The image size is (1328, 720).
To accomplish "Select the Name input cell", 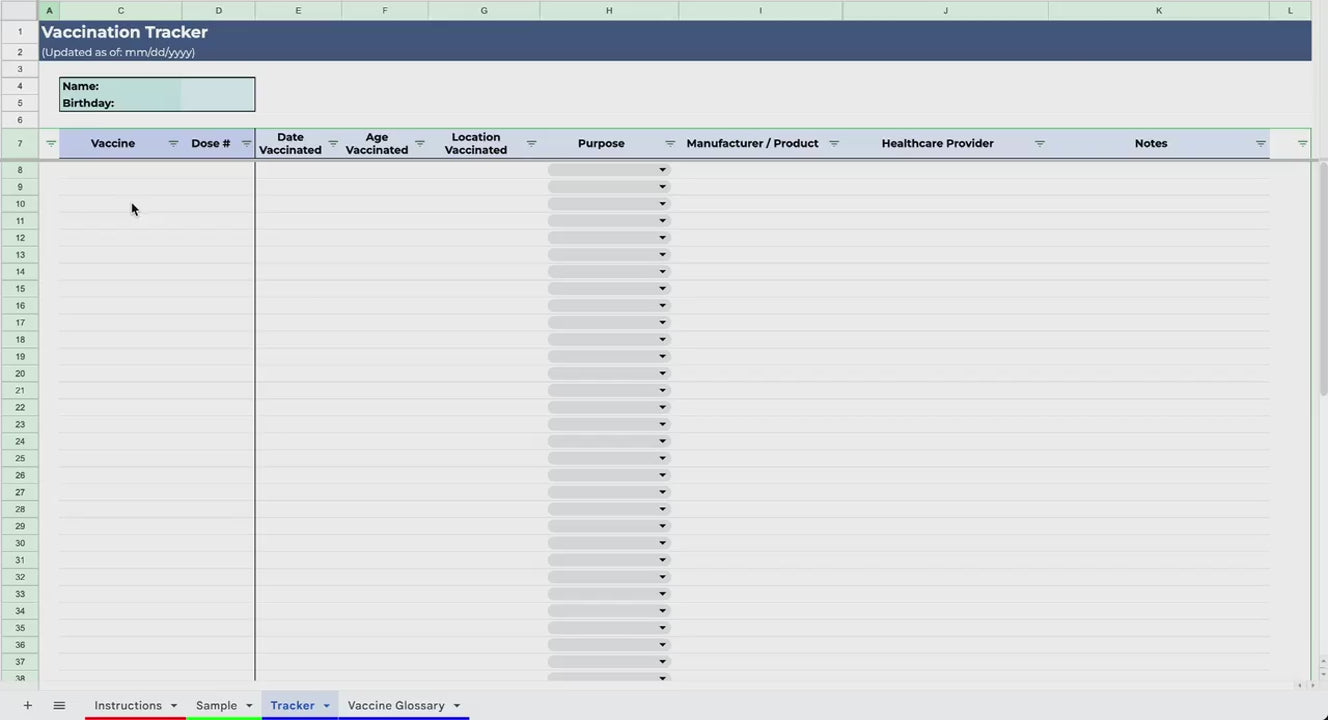I will pos(217,86).
